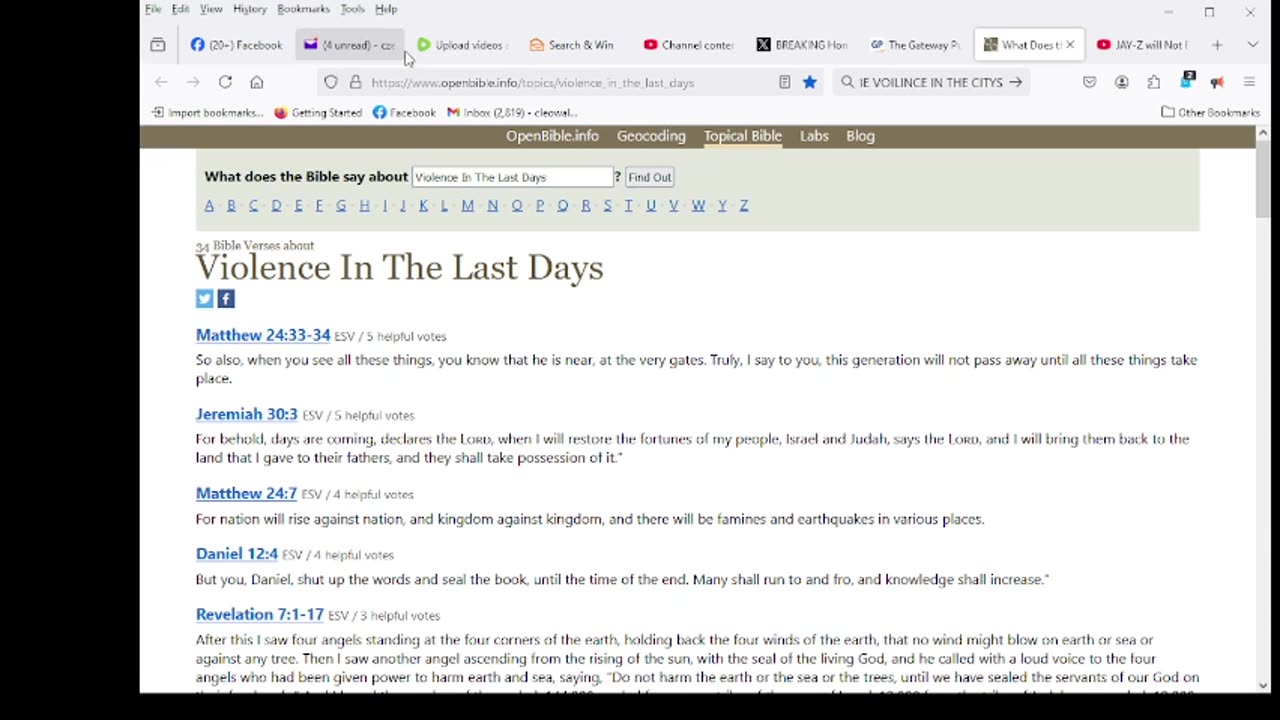
Task: Open the Firefox application menu hamburger
Action: pos(1249,82)
